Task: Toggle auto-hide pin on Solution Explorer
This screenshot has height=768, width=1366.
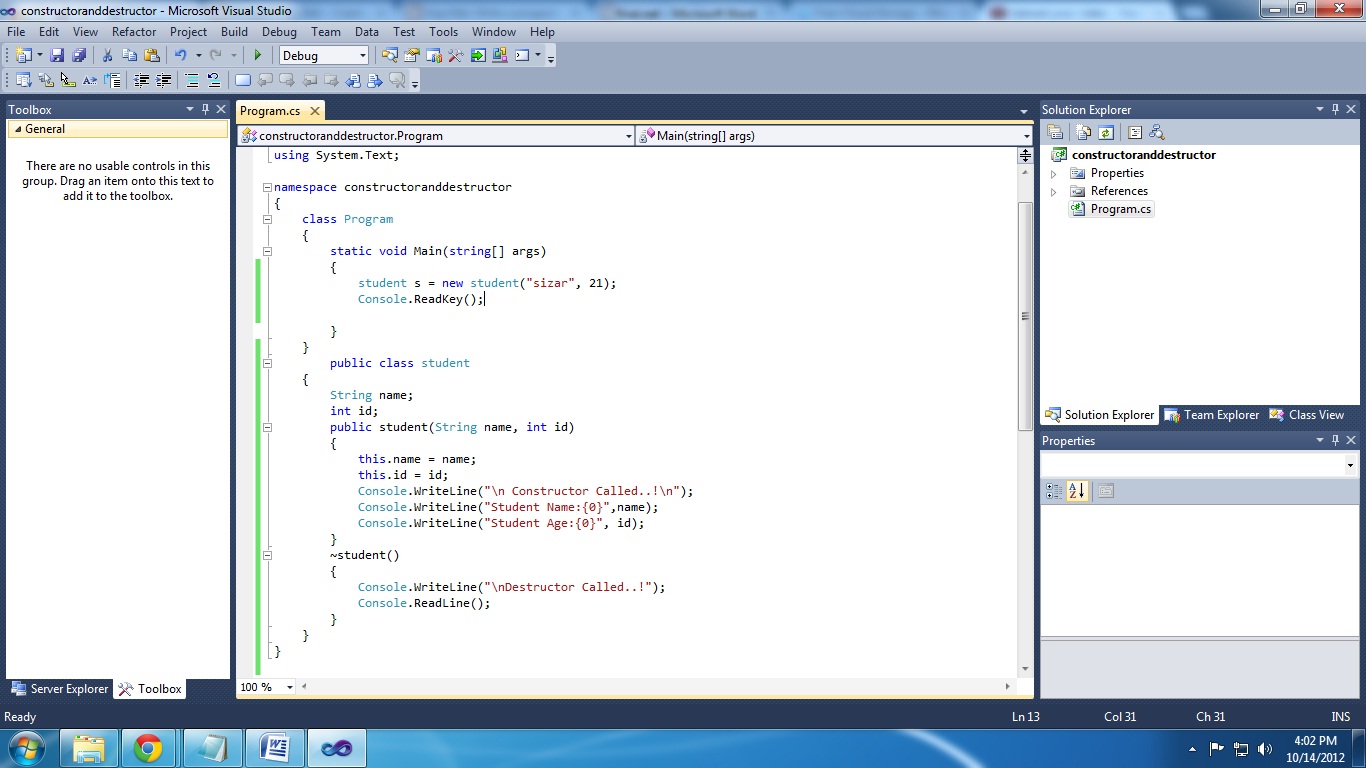Action: pos(1335,109)
